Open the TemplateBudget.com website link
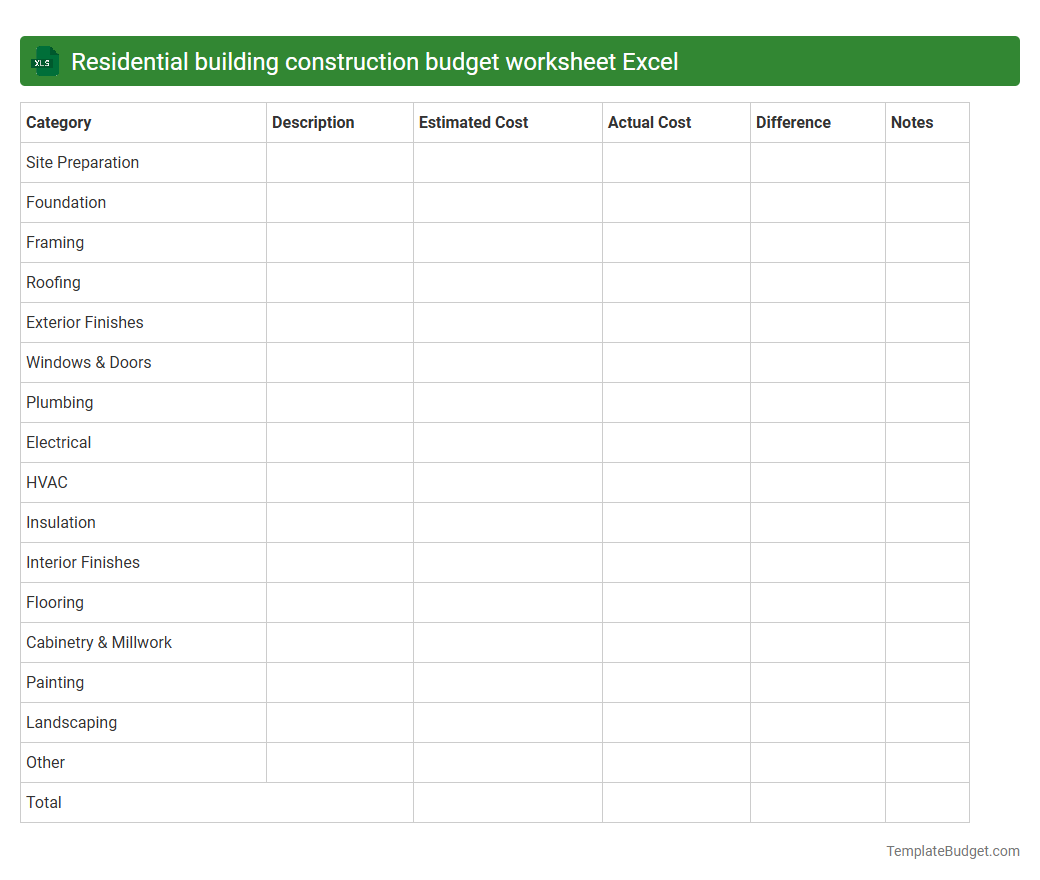Image resolution: width=1040 pixels, height=880 pixels. click(x=952, y=851)
